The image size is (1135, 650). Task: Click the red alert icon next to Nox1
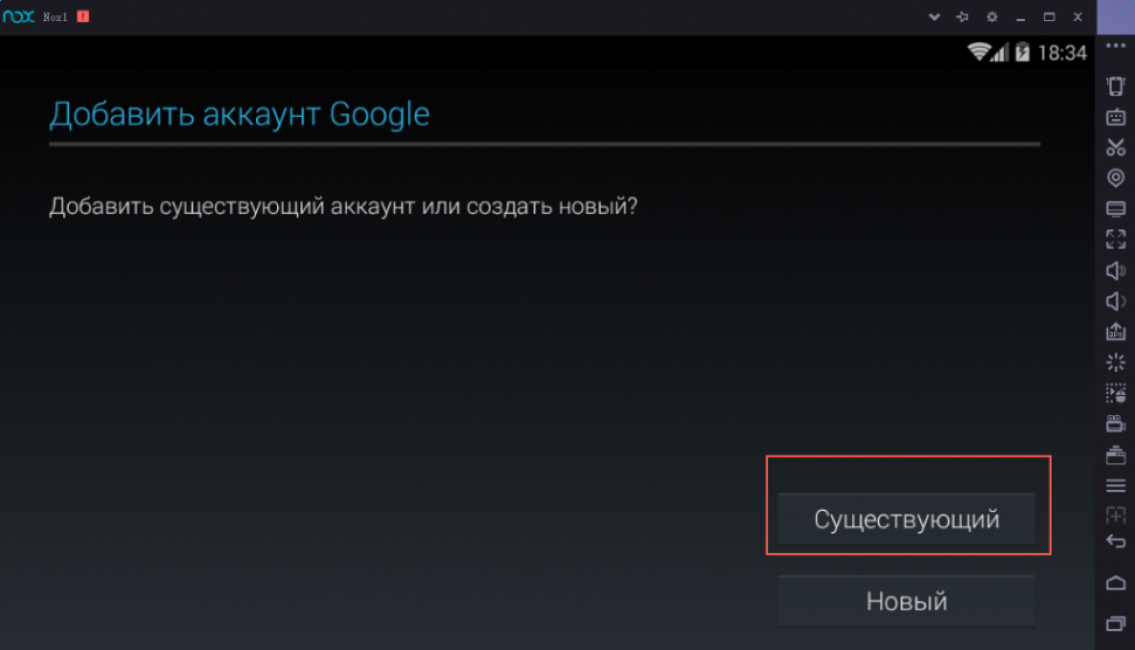tap(83, 16)
